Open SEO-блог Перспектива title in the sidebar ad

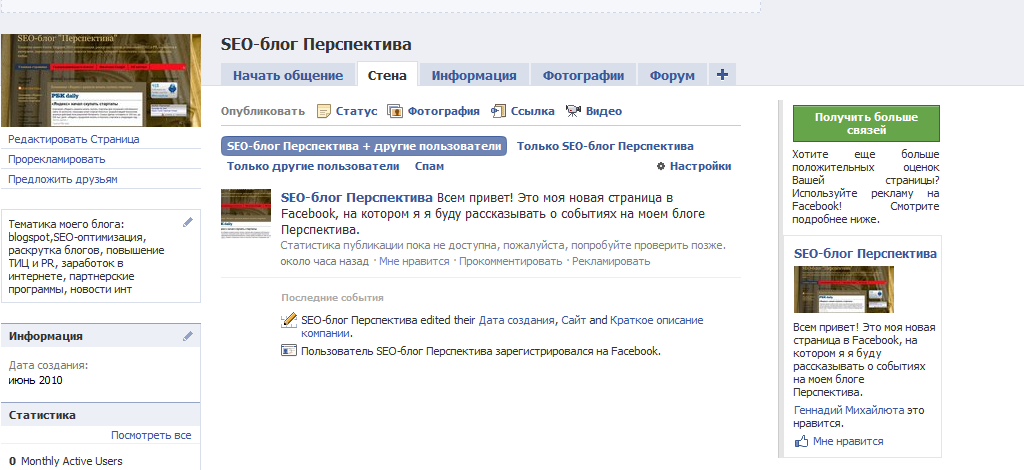point(865,253)
